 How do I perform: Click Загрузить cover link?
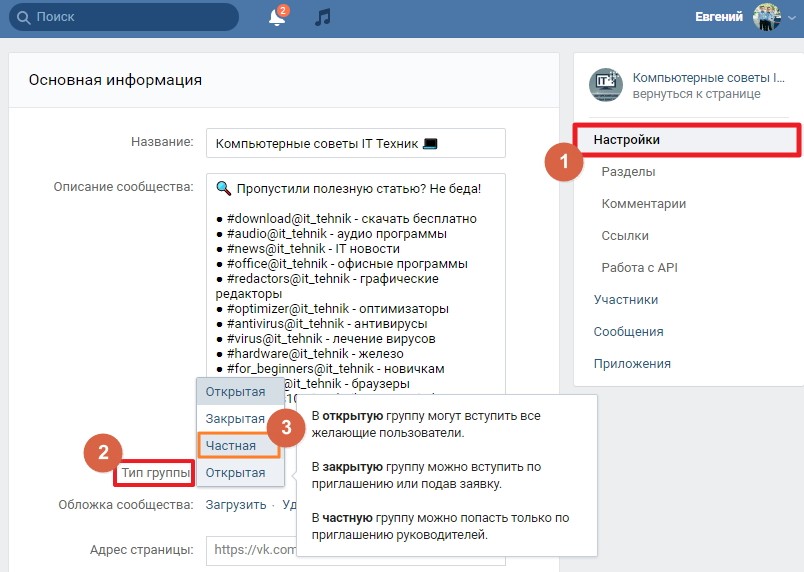tap(236, 505)
